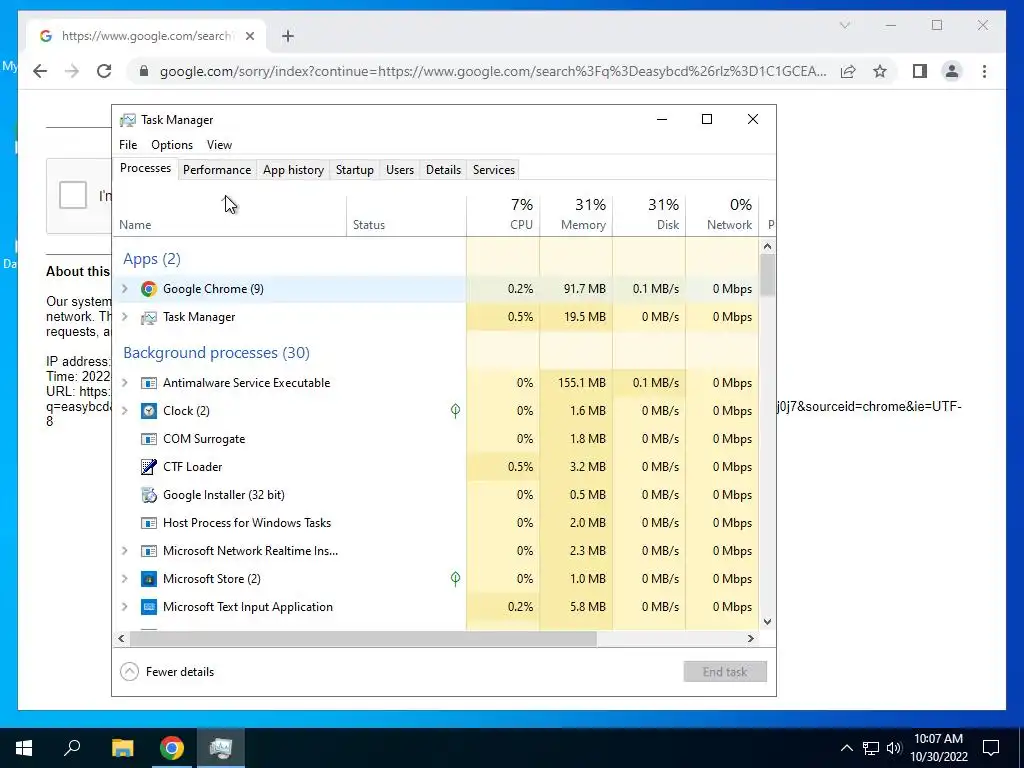Open the View menu in Task Manager
1024x768 pixels.
[219, 145]
